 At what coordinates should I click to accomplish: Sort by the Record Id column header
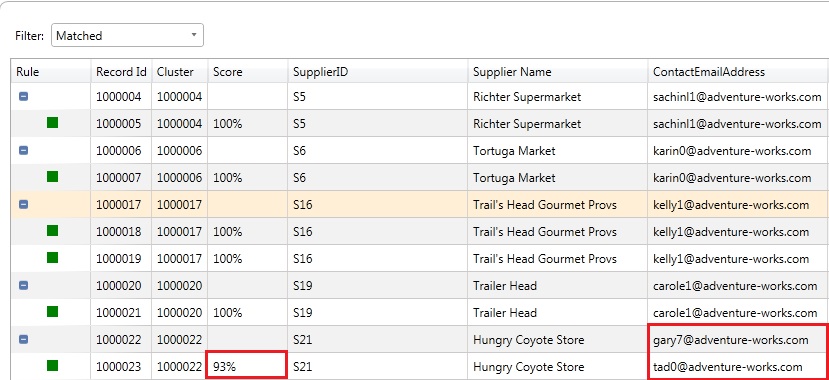click(121, 72)
